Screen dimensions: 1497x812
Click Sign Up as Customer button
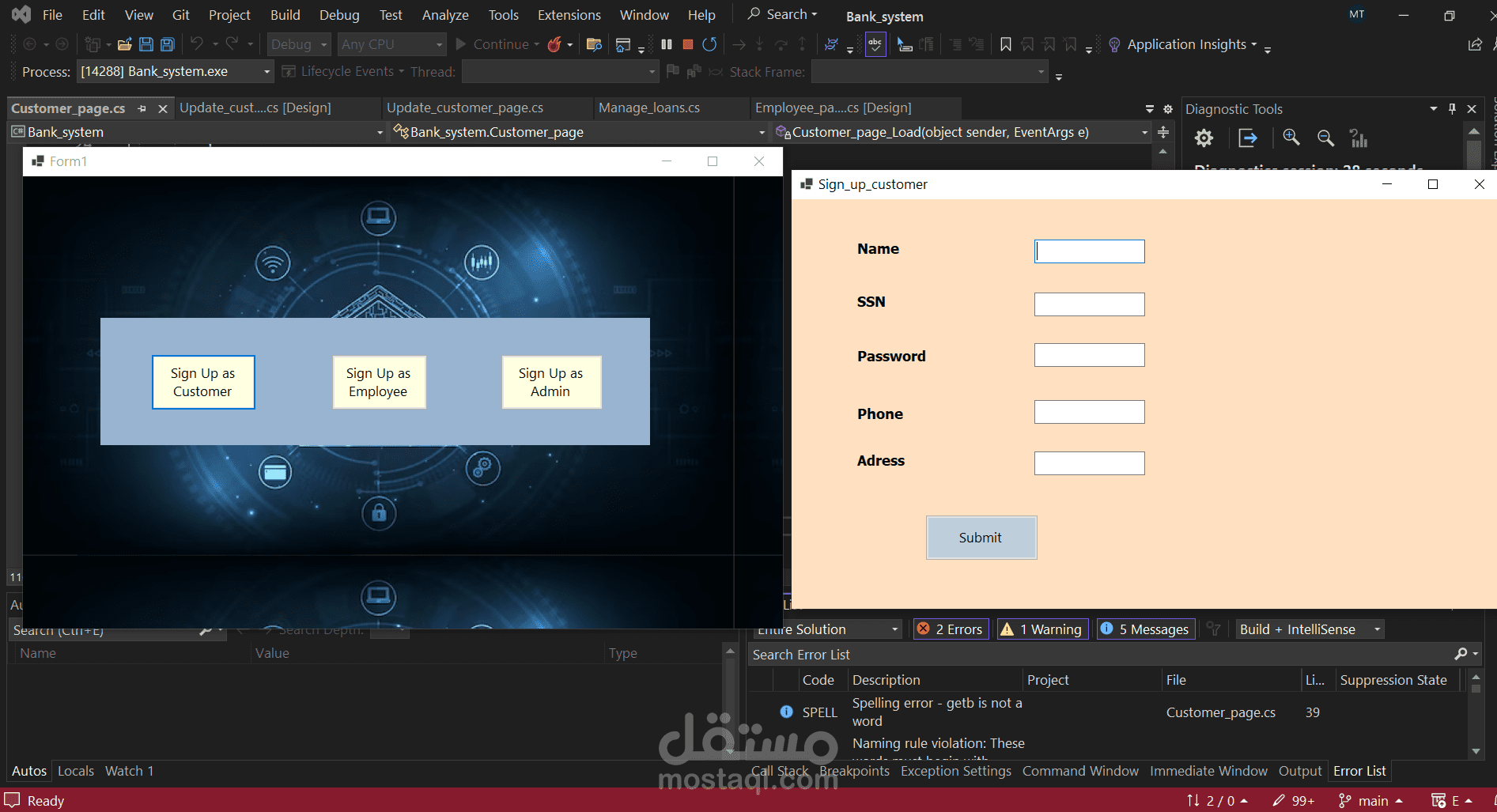click(203, 382)
